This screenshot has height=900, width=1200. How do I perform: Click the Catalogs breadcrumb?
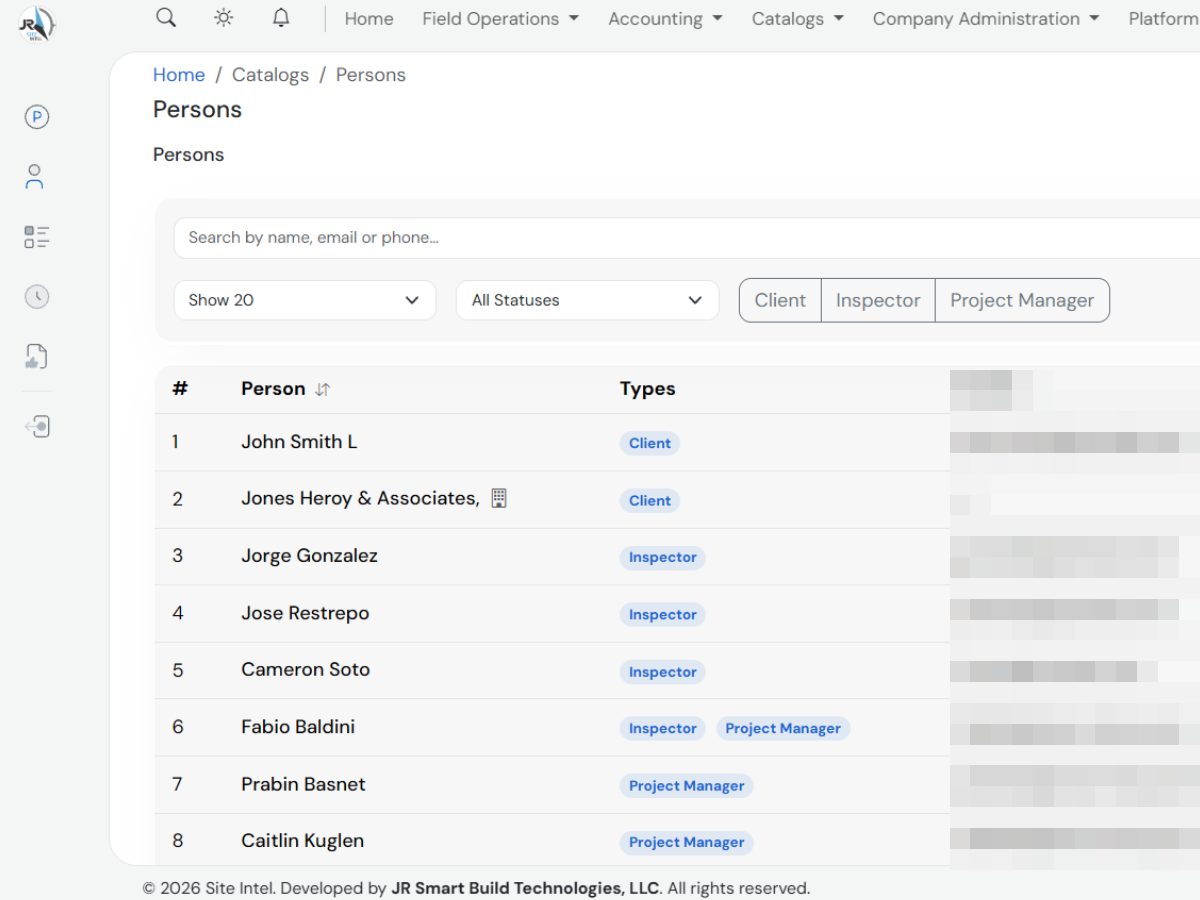[x=270, y=75]
